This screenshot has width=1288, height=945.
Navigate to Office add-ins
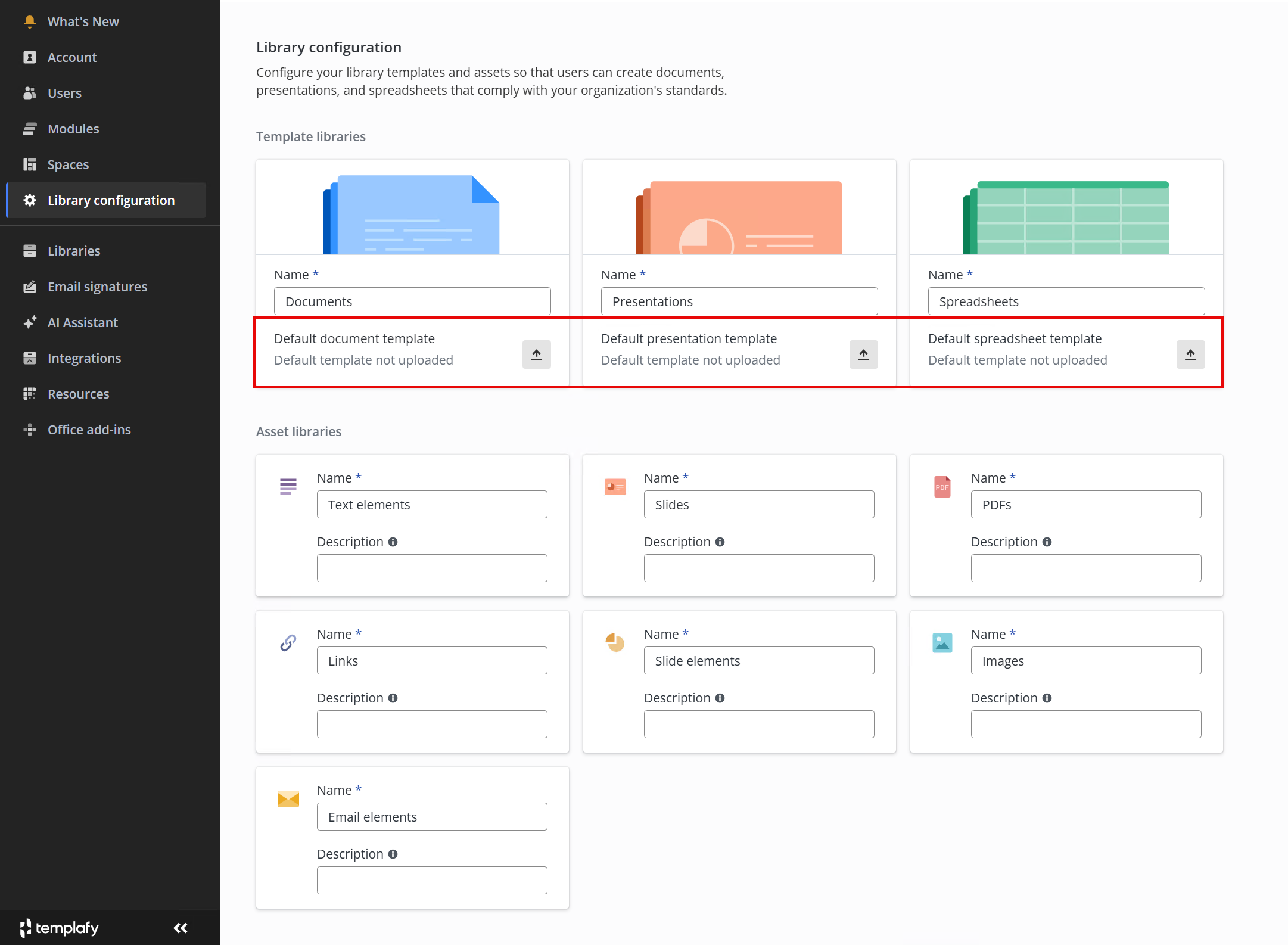89,430
